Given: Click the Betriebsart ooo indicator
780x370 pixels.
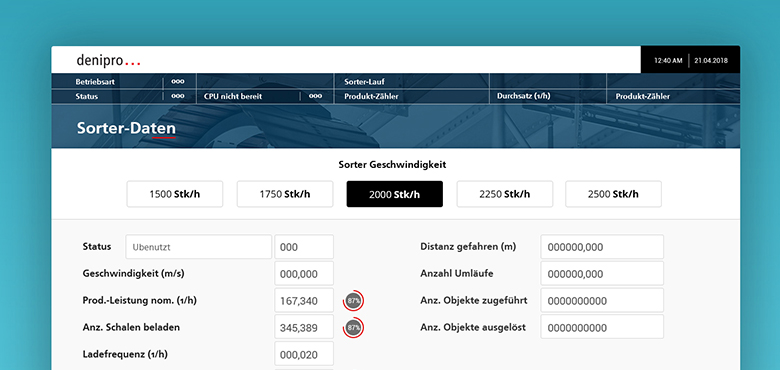Looking at the screenshot, I should (x=178, y=82).
